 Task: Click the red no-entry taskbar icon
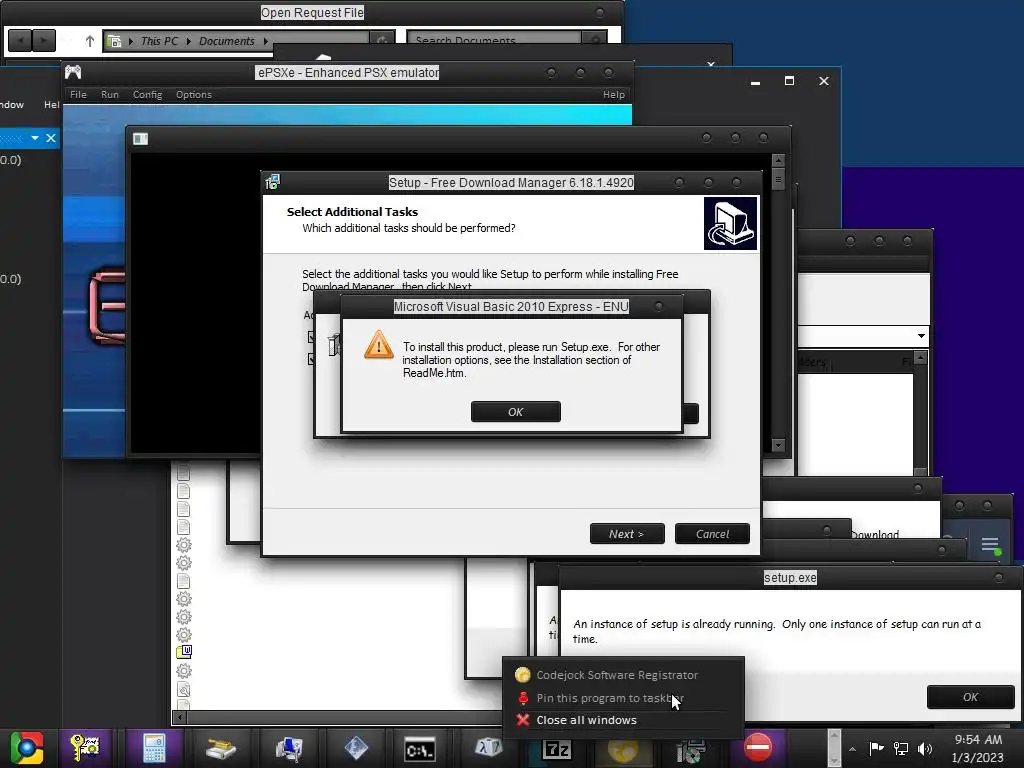[x=758, y=748]
